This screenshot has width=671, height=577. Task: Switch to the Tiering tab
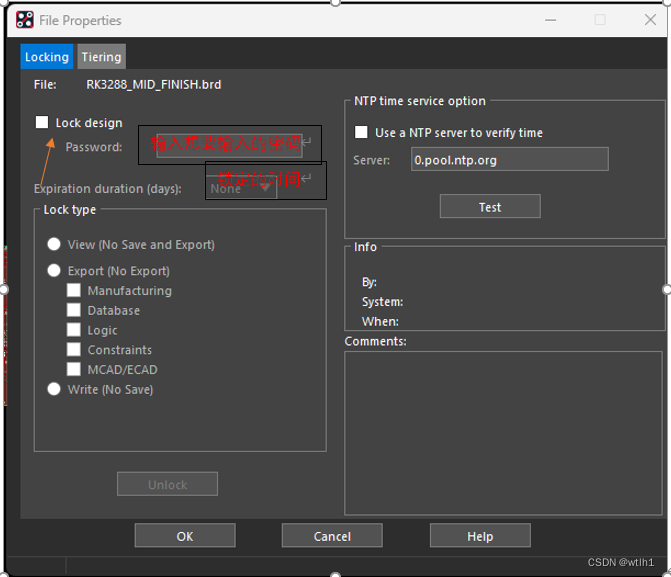(x=101, y=57)
